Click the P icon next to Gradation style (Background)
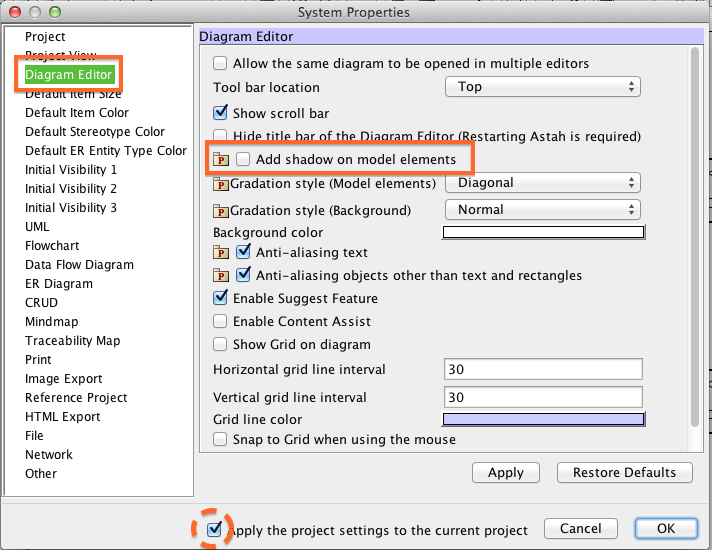712x550 pixels. point(221,210)
